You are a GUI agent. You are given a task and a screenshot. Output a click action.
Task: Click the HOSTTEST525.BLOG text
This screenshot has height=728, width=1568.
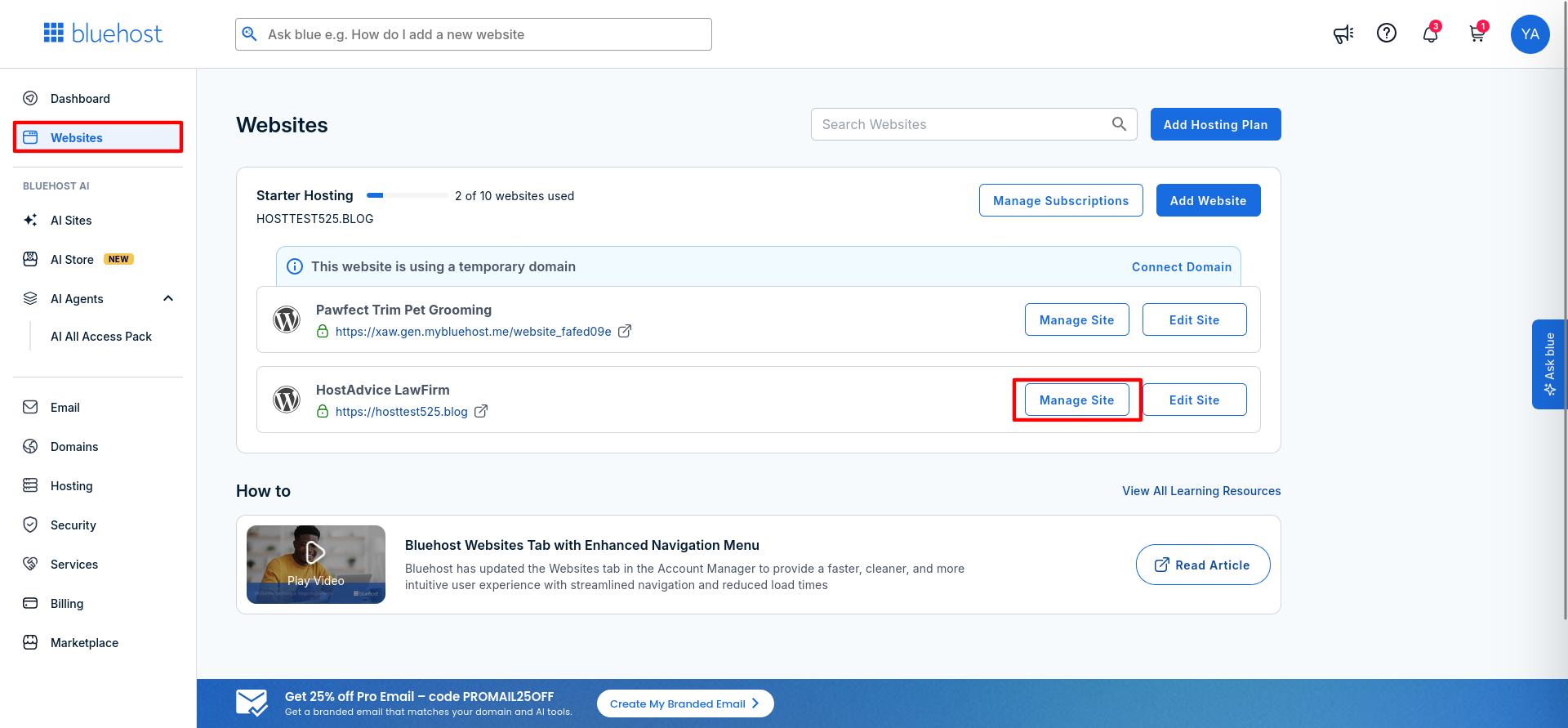[x=314, y=219]
